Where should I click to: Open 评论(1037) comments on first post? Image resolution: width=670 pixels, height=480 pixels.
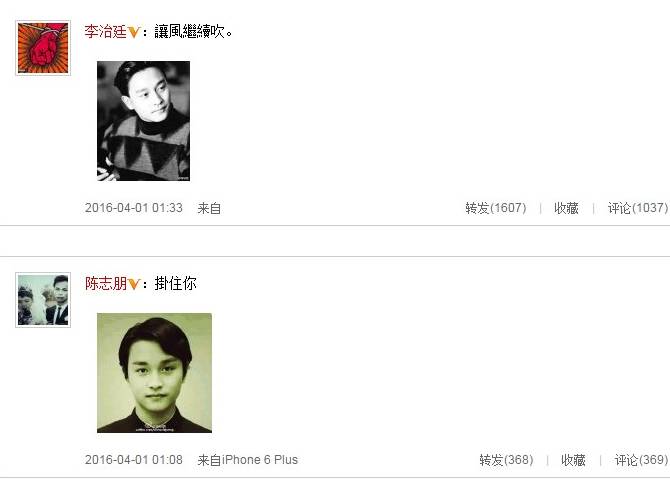(x=638, y=208)
